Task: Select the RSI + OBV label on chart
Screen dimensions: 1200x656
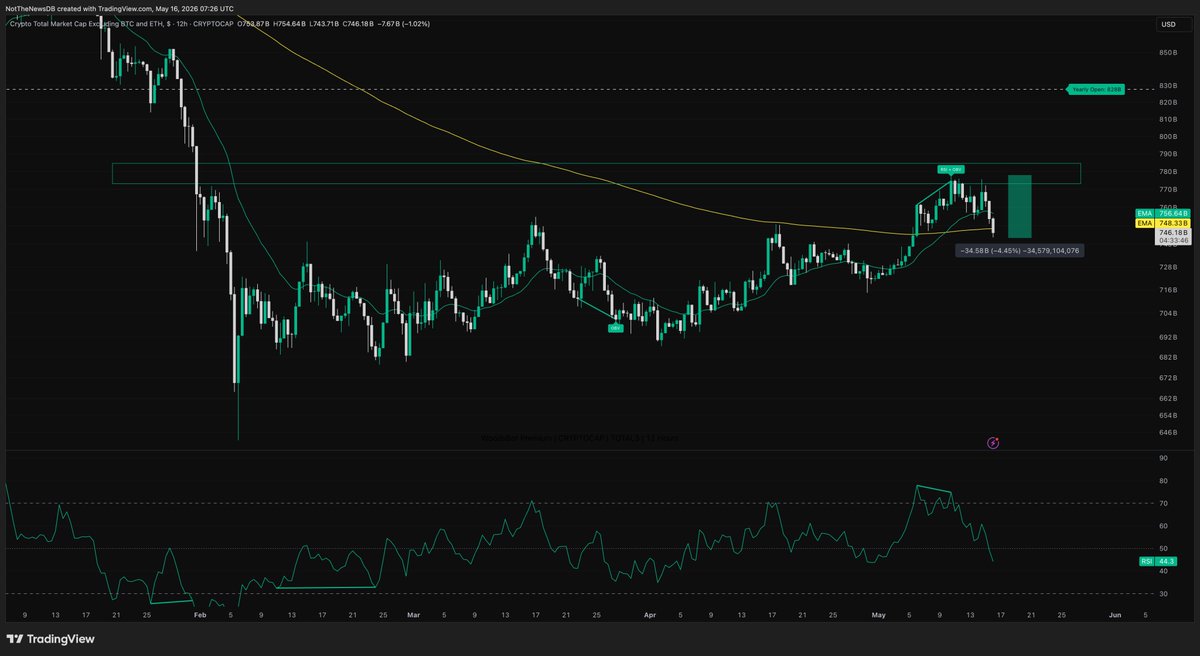Action: (950, 168)
